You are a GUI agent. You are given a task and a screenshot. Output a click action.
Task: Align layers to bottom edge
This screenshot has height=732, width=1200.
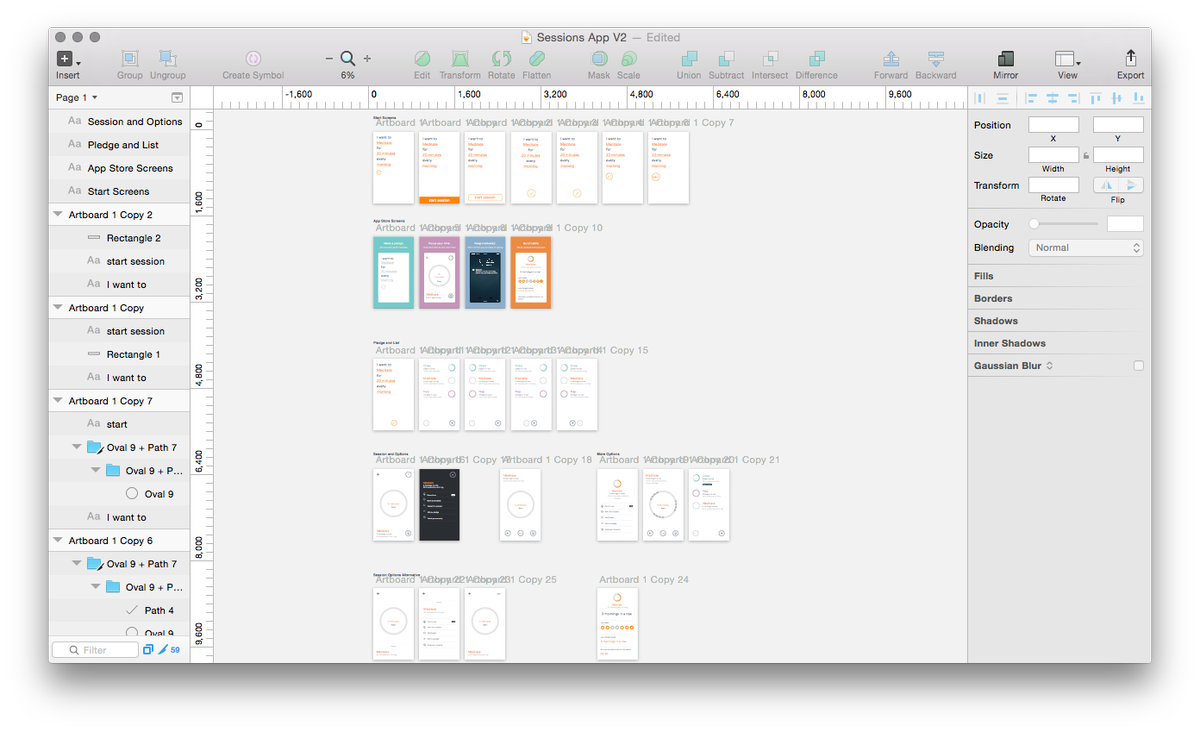pyautogui.click(x=1138, y=98)
